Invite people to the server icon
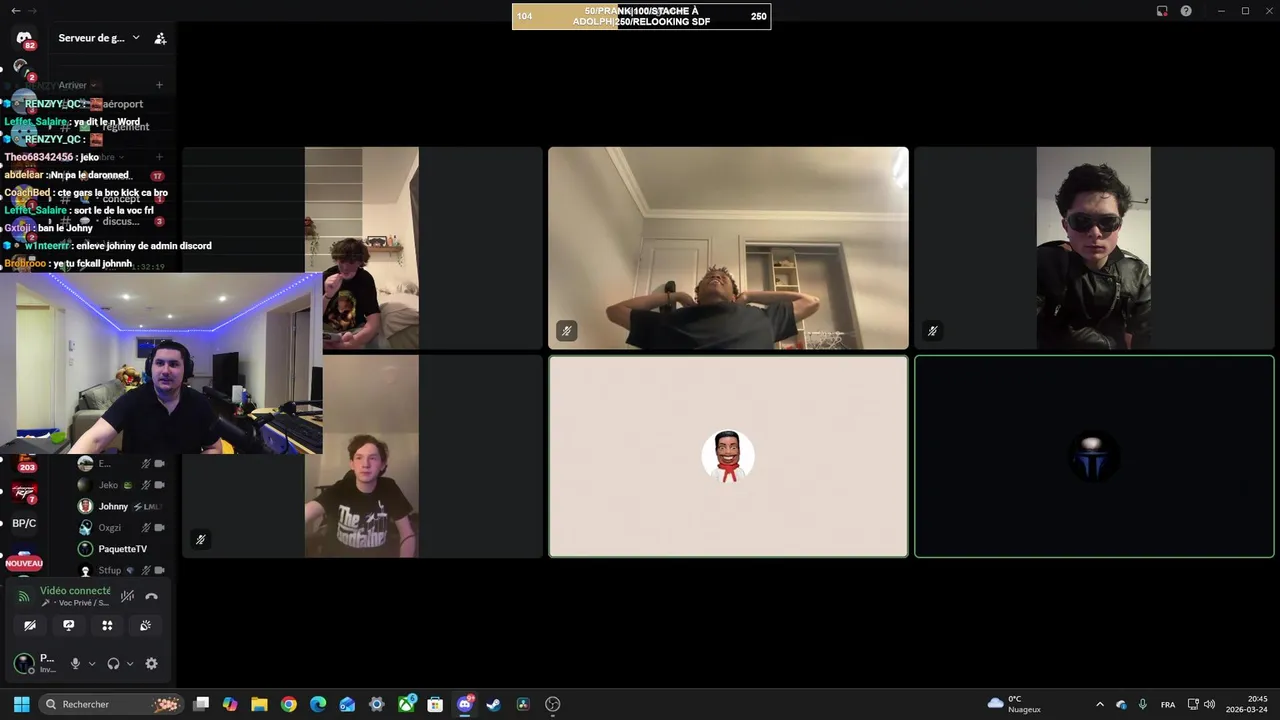This screenshot has height=720, width=1280. click(x=160, y=38)
